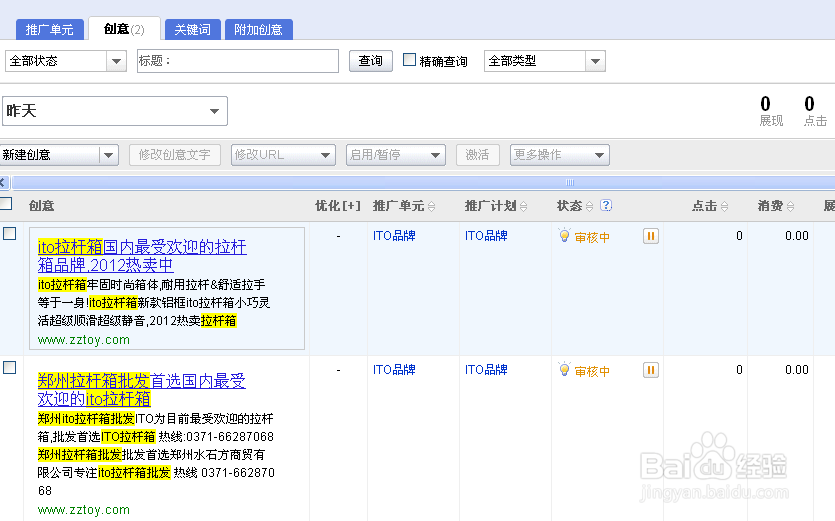
Task: Open status column help question icon
Action: (605, 205)
